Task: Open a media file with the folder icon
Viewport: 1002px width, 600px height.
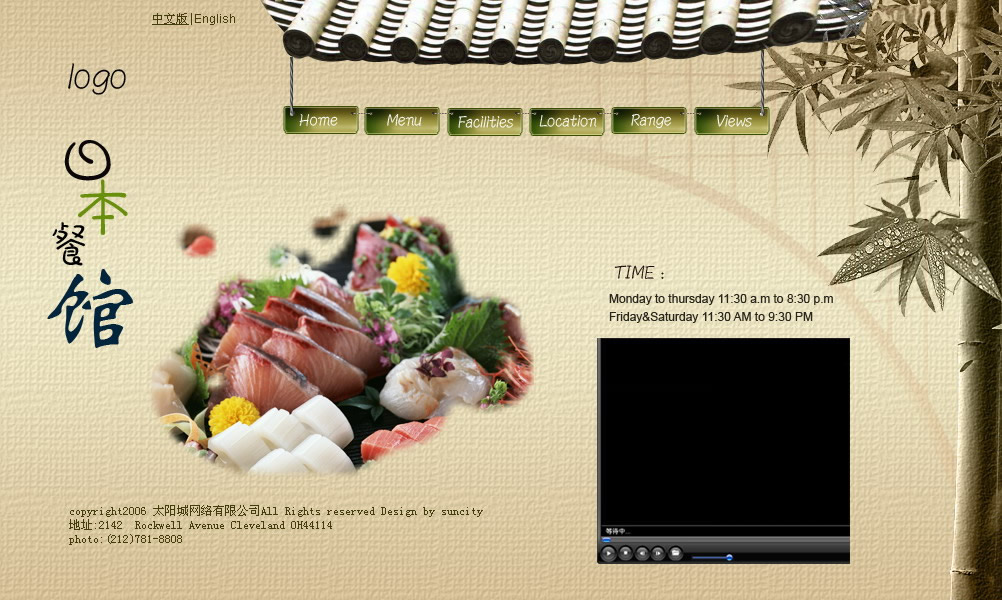Action: pyautogui.click(x=675, y=553)
